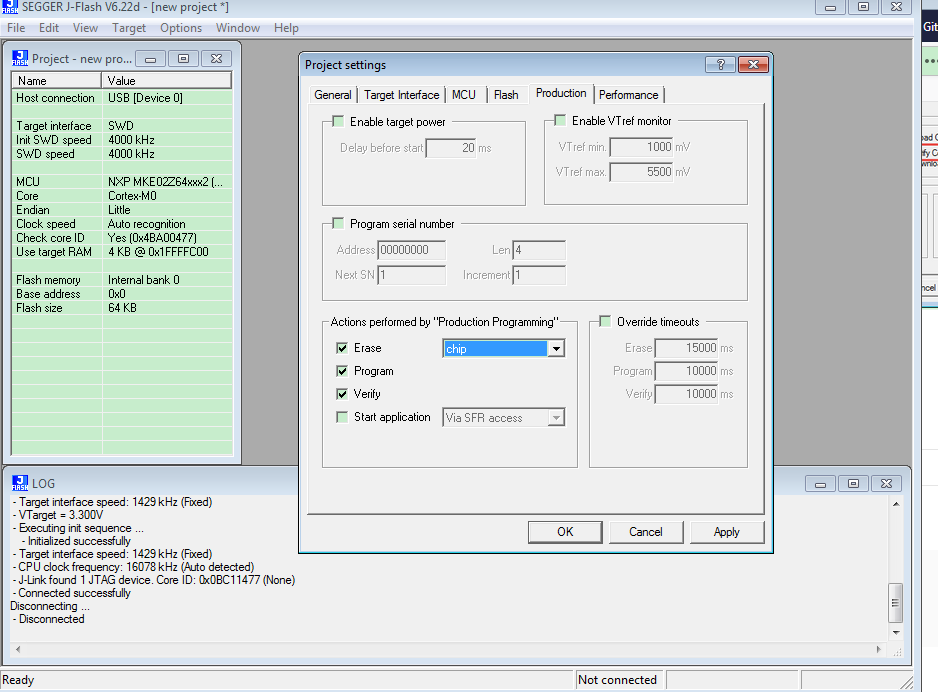Click Cancel in Project settings
This screenshot has height=692, width=938.
[646, 532]
